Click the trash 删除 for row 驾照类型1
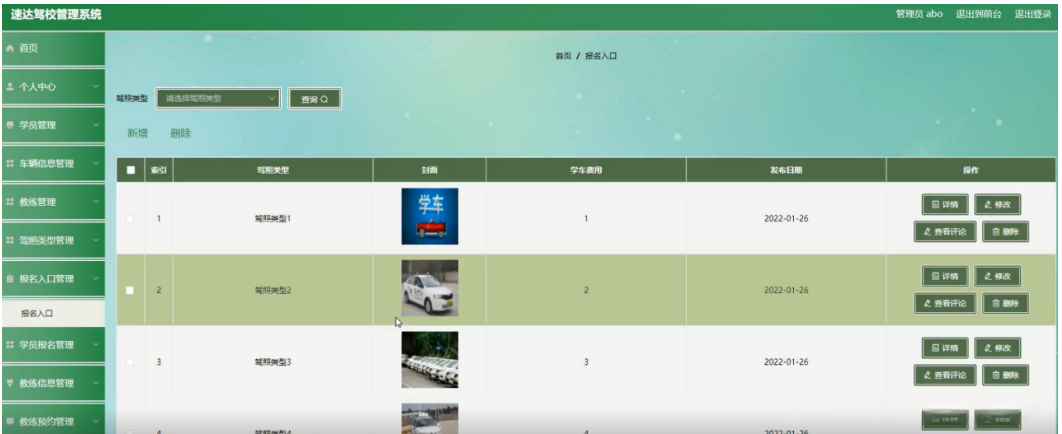 1005,232
